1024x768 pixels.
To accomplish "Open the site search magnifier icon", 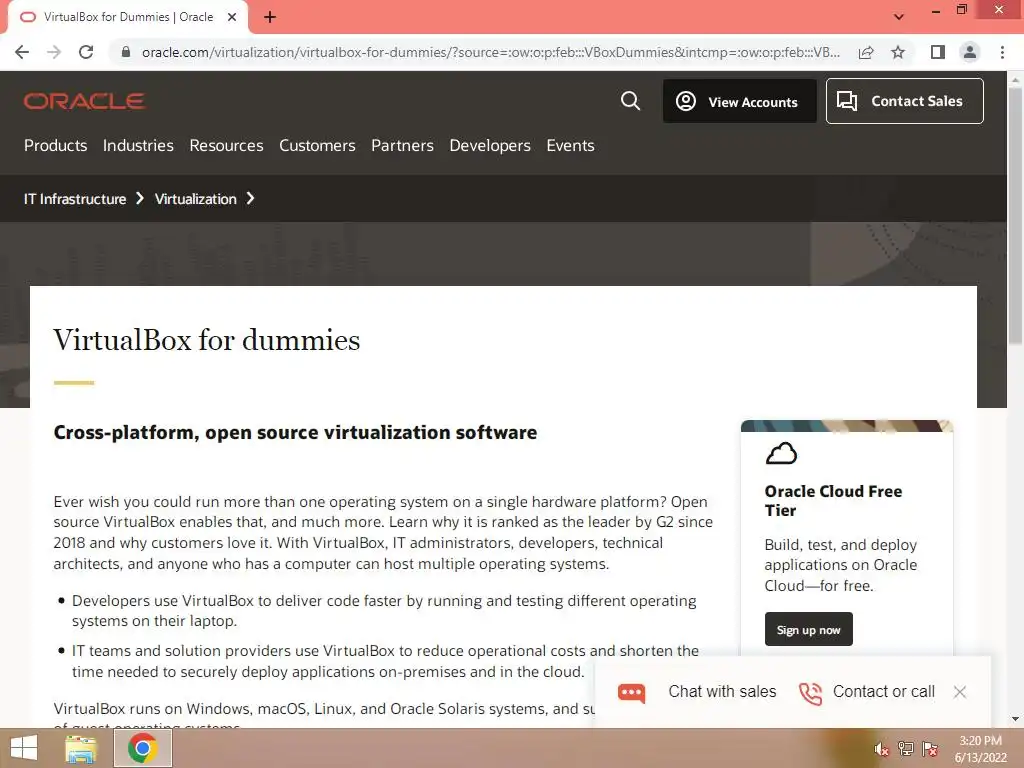I will [630, 101].
